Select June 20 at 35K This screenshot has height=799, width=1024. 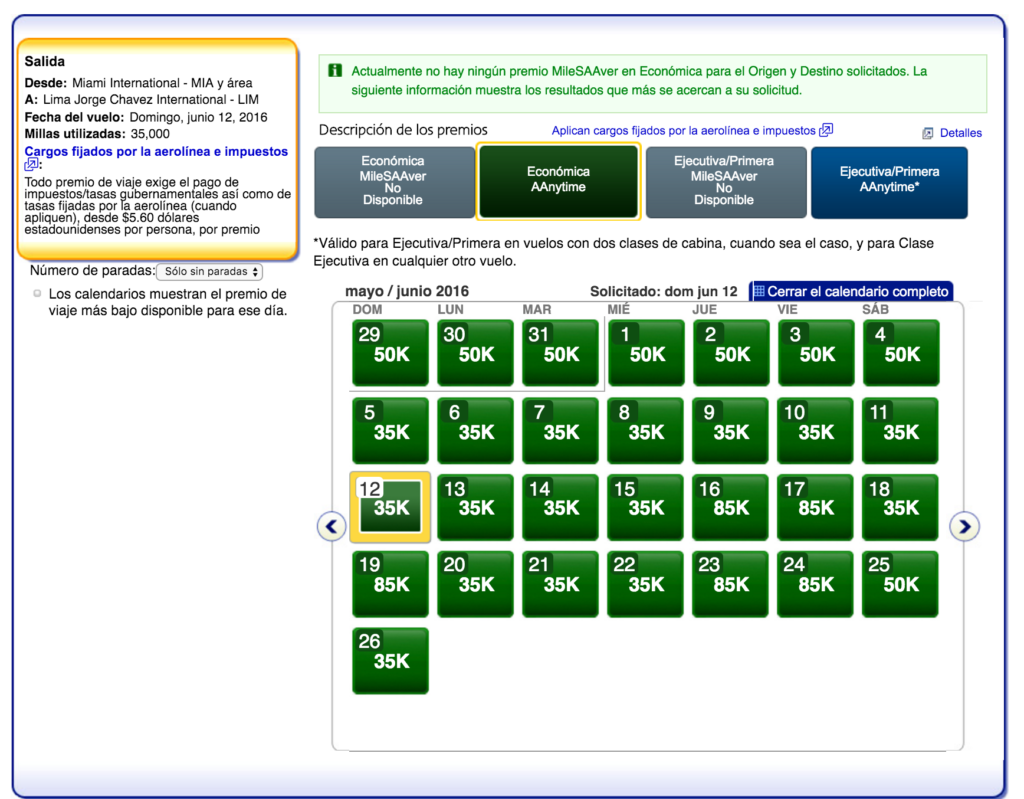[475, 584]
